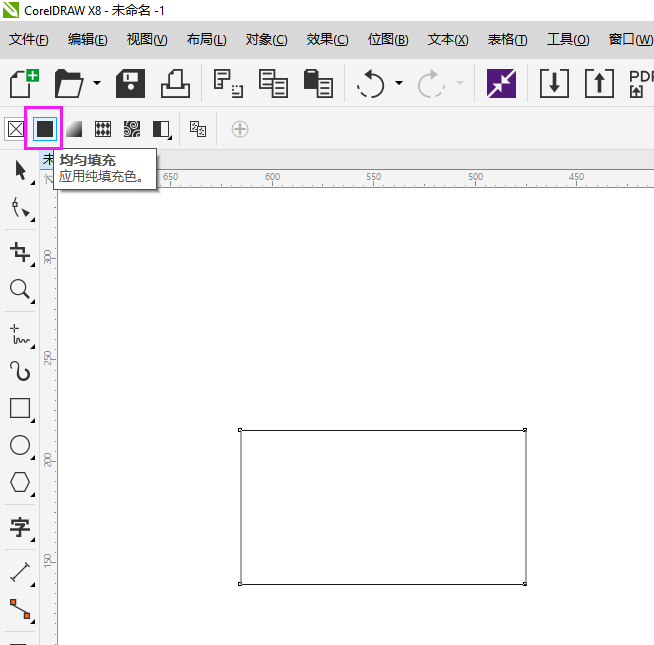654x645 pixels.
Task: Click the Import down-arrow button
Action: (554, 83)
